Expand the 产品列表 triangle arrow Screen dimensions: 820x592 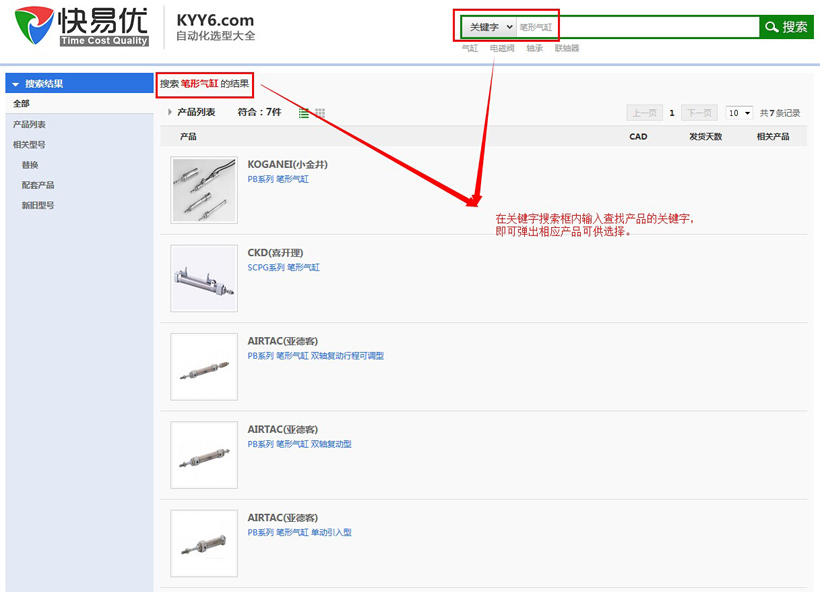tap(170, 112)
